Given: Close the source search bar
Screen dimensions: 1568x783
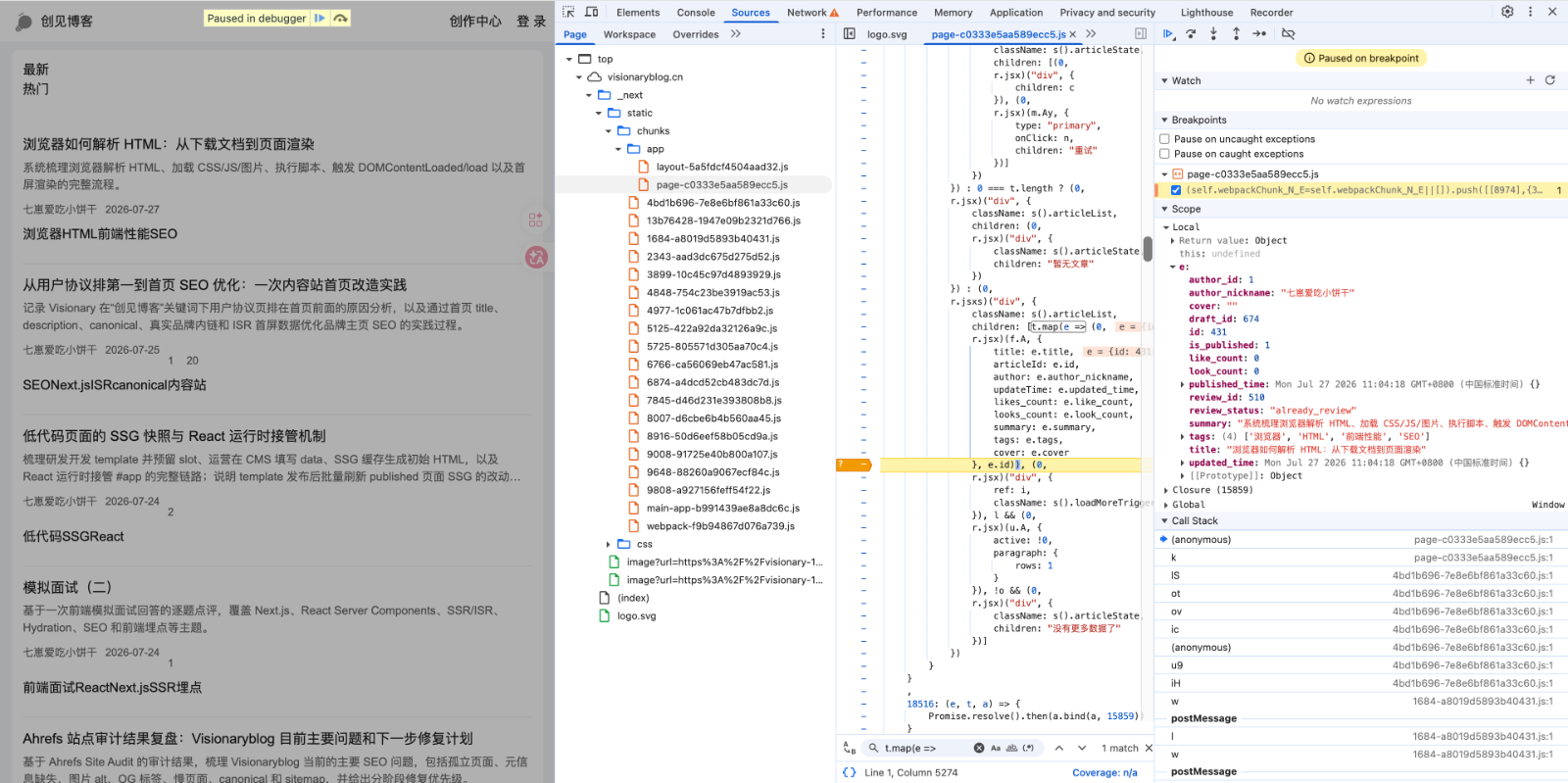Looking at the screenshot, I should (x=1149, y=748).
